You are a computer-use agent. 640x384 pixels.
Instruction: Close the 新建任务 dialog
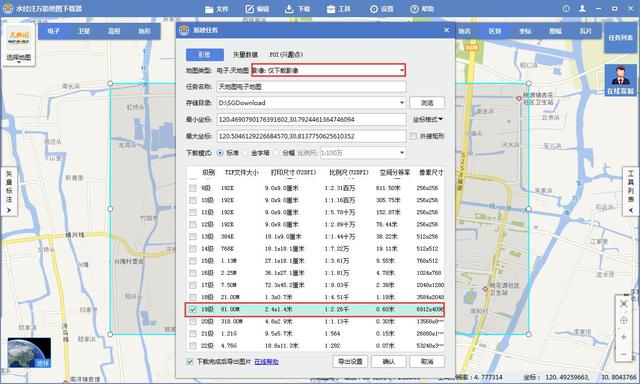(447, 30)
